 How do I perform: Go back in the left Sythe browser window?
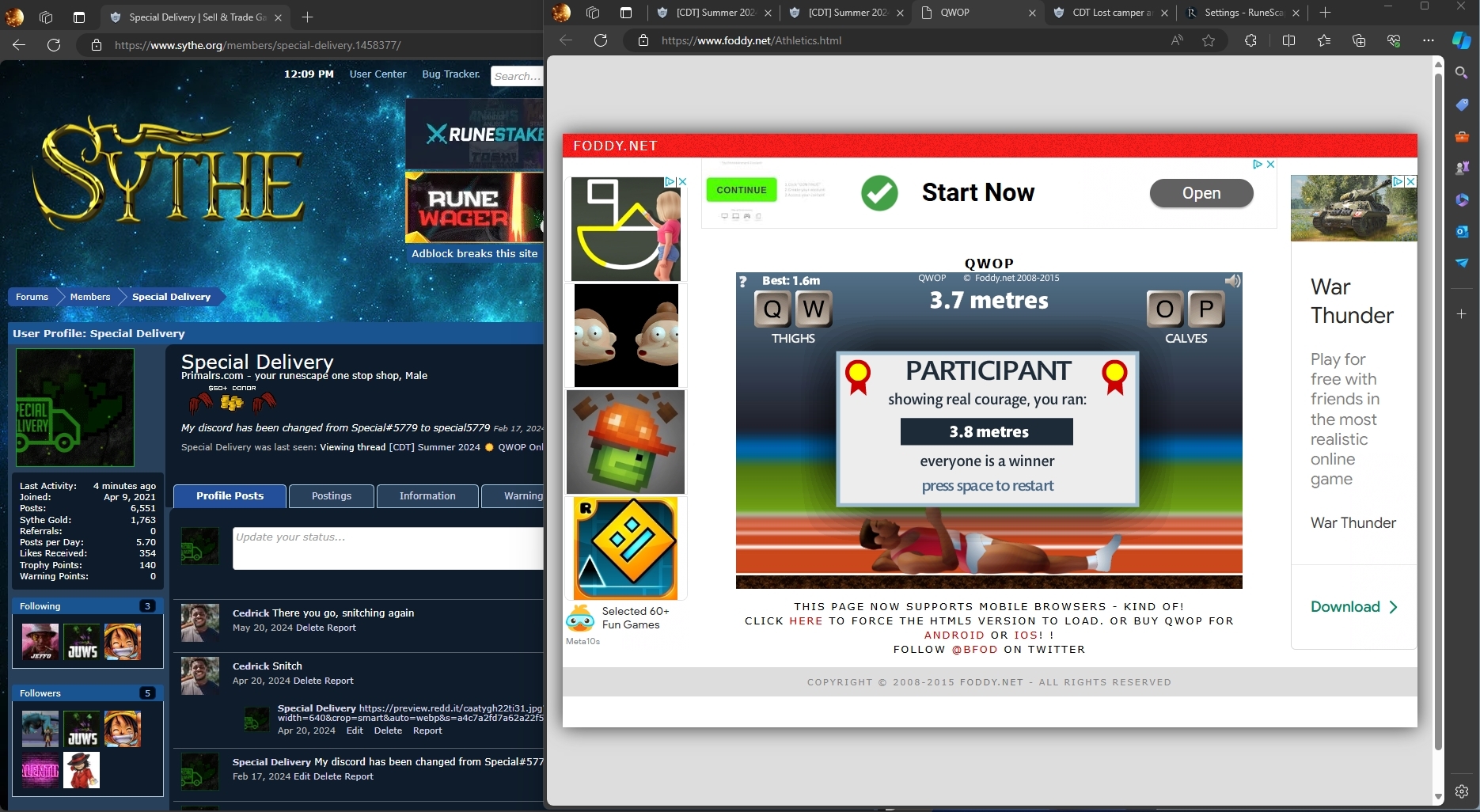pyautogui.click(x=19, y=45)
